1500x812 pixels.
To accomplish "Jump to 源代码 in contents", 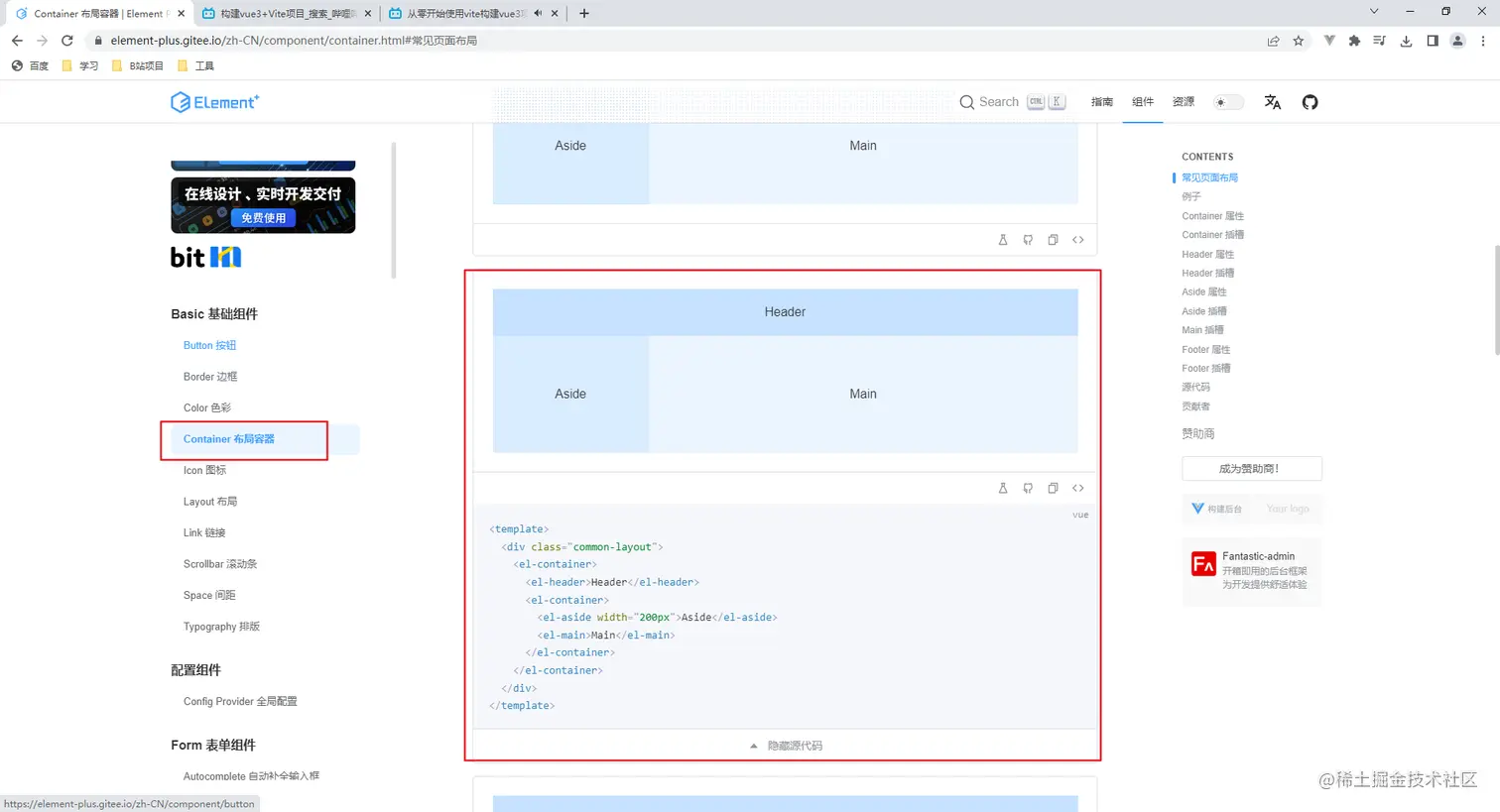I will (1196, 387).
